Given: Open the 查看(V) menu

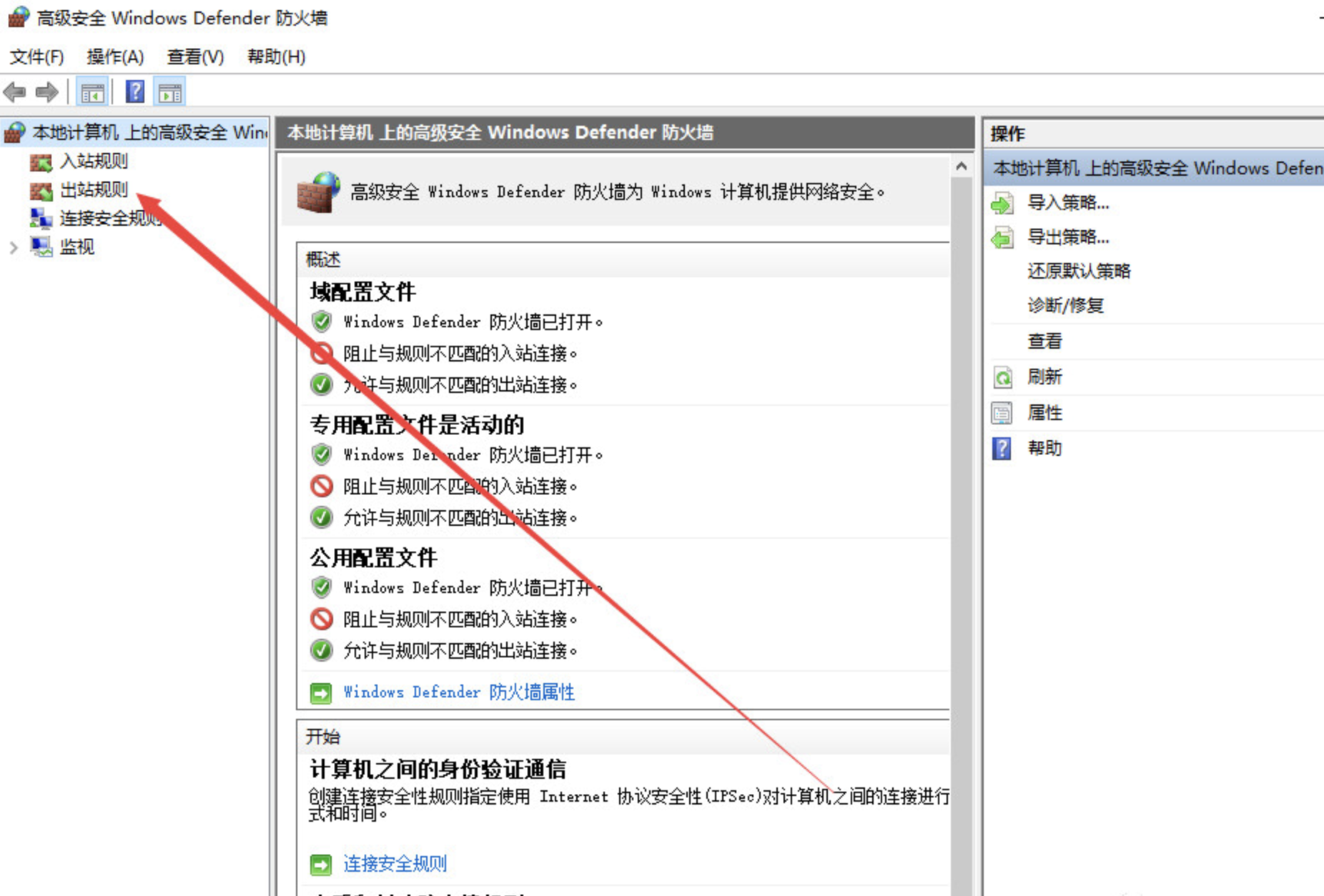Looking at the screenshot, I should 195,56.
